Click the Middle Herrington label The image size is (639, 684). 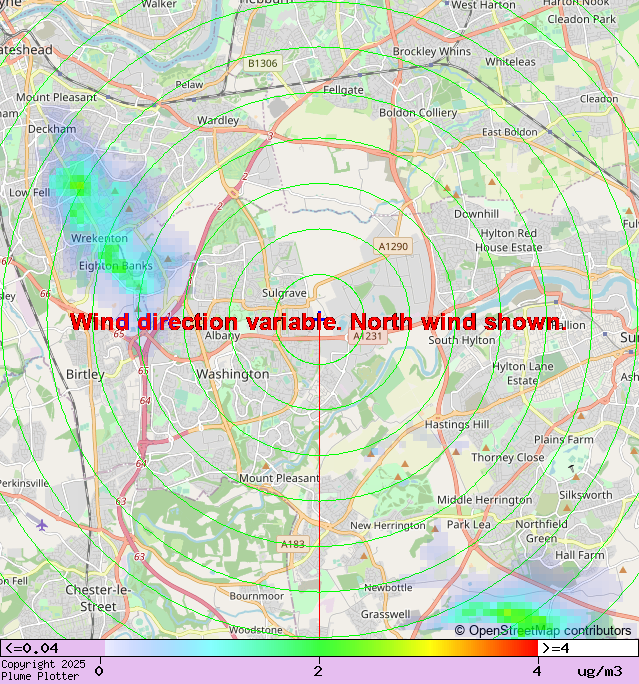coord(485,500)
